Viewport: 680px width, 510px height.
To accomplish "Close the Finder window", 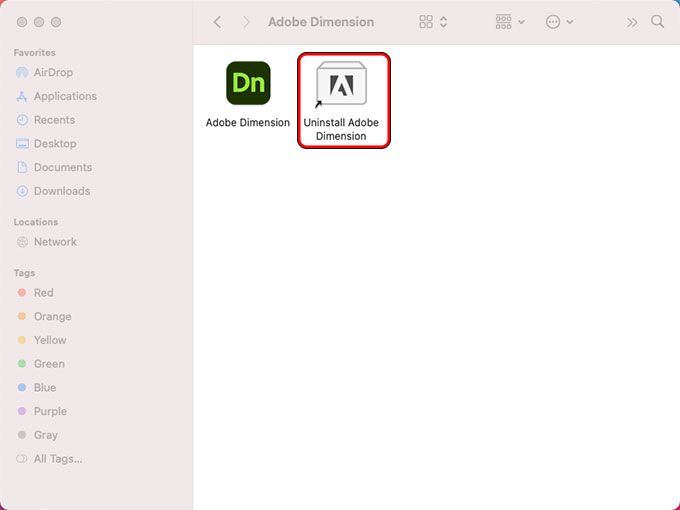I will [22, 22].
